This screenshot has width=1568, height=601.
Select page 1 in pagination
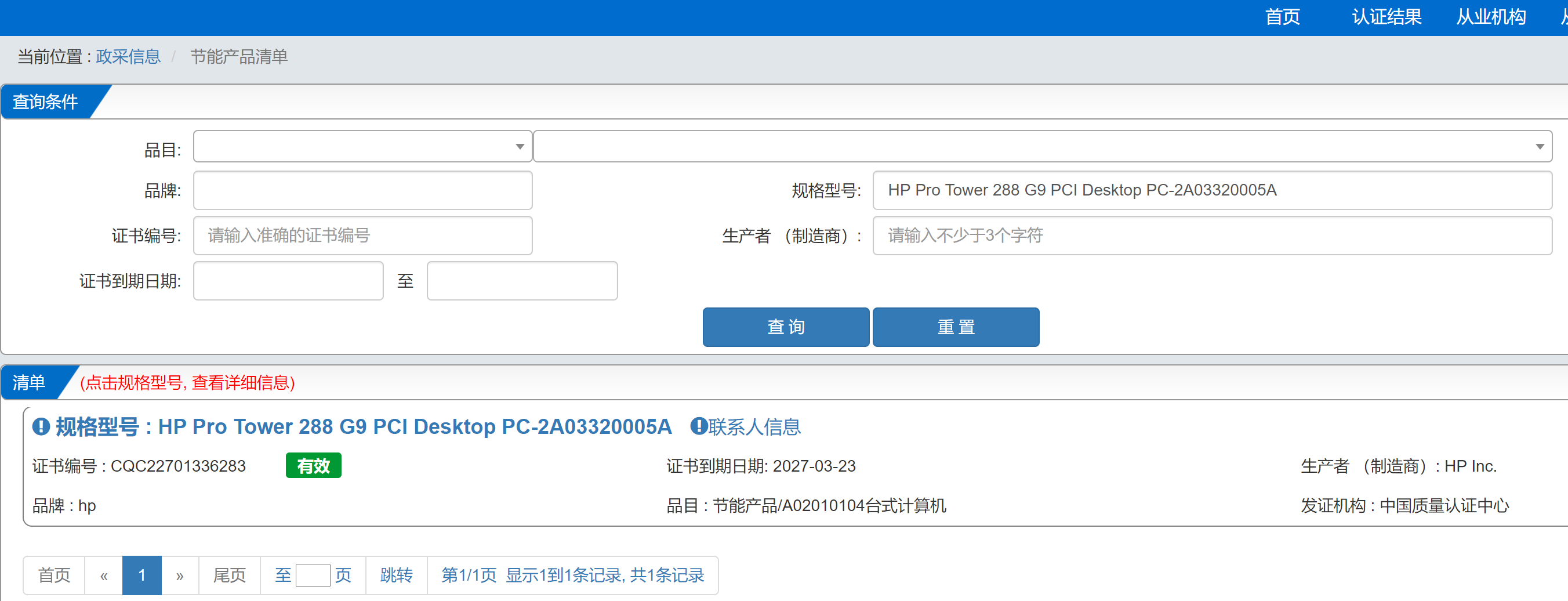pyautogui.click(x=142, y=575)
